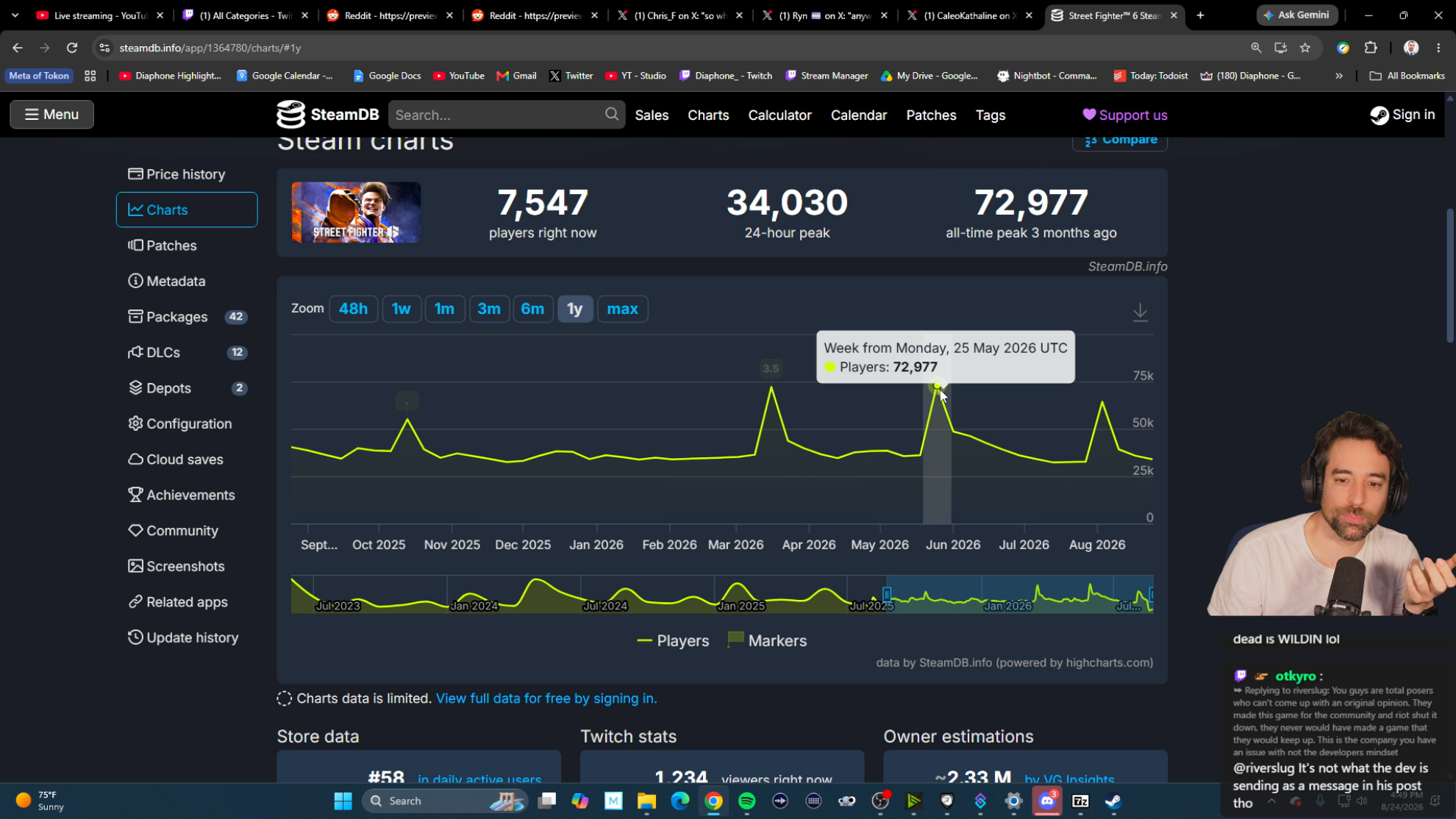Set chart zoom to 48h
This screenshot has height=819, width=1456.
353,309
